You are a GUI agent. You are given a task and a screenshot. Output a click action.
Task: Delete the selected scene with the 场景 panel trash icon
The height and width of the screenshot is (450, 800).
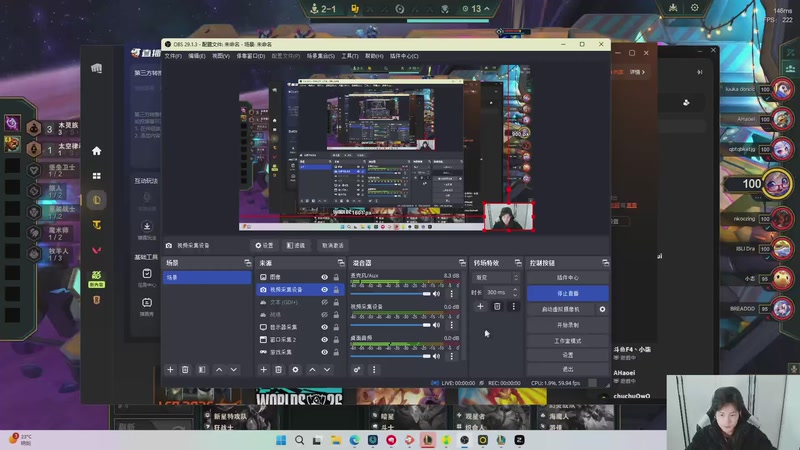(x=185, y=369)
